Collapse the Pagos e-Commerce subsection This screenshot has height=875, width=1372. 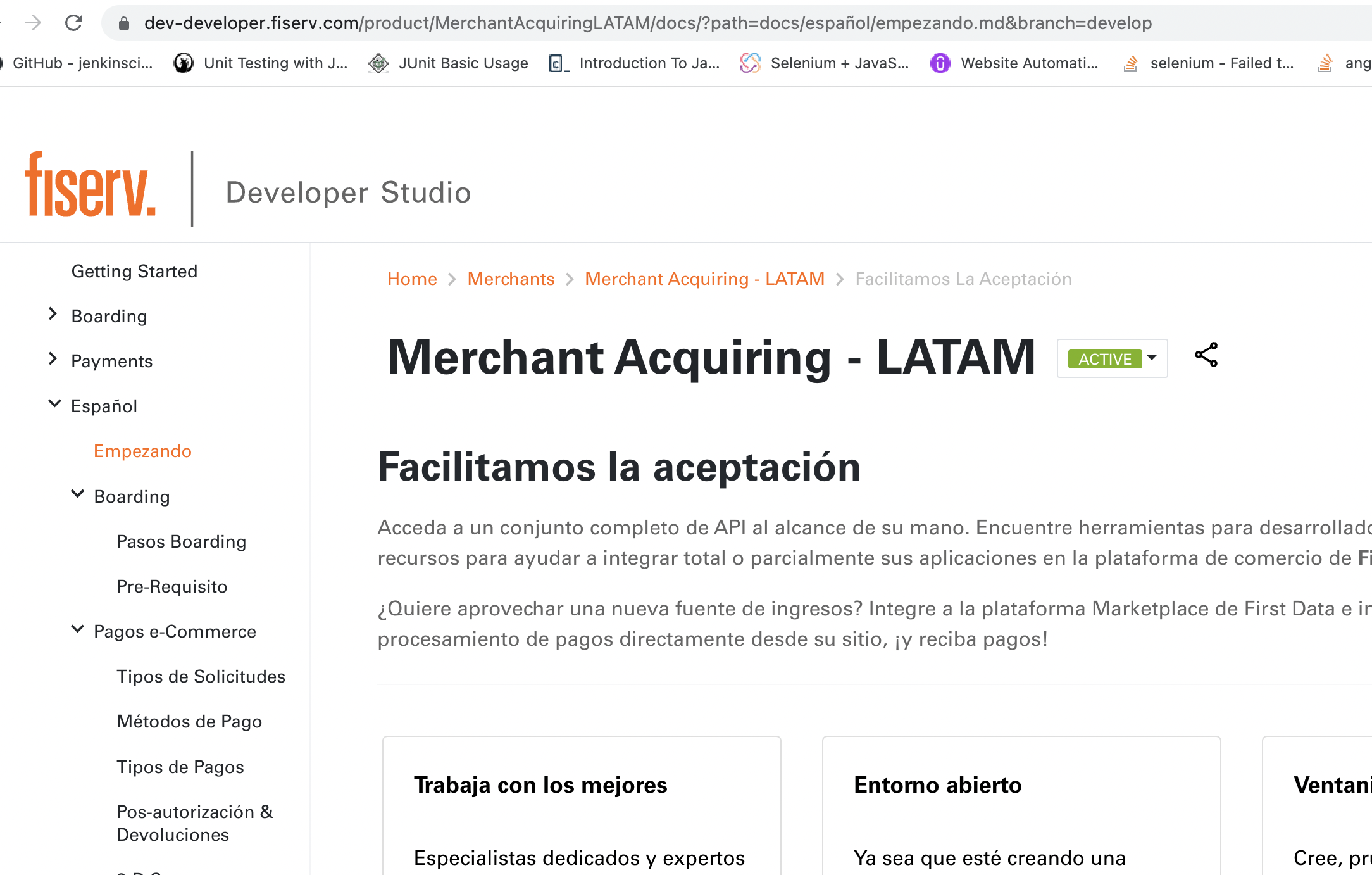(77, 629)
